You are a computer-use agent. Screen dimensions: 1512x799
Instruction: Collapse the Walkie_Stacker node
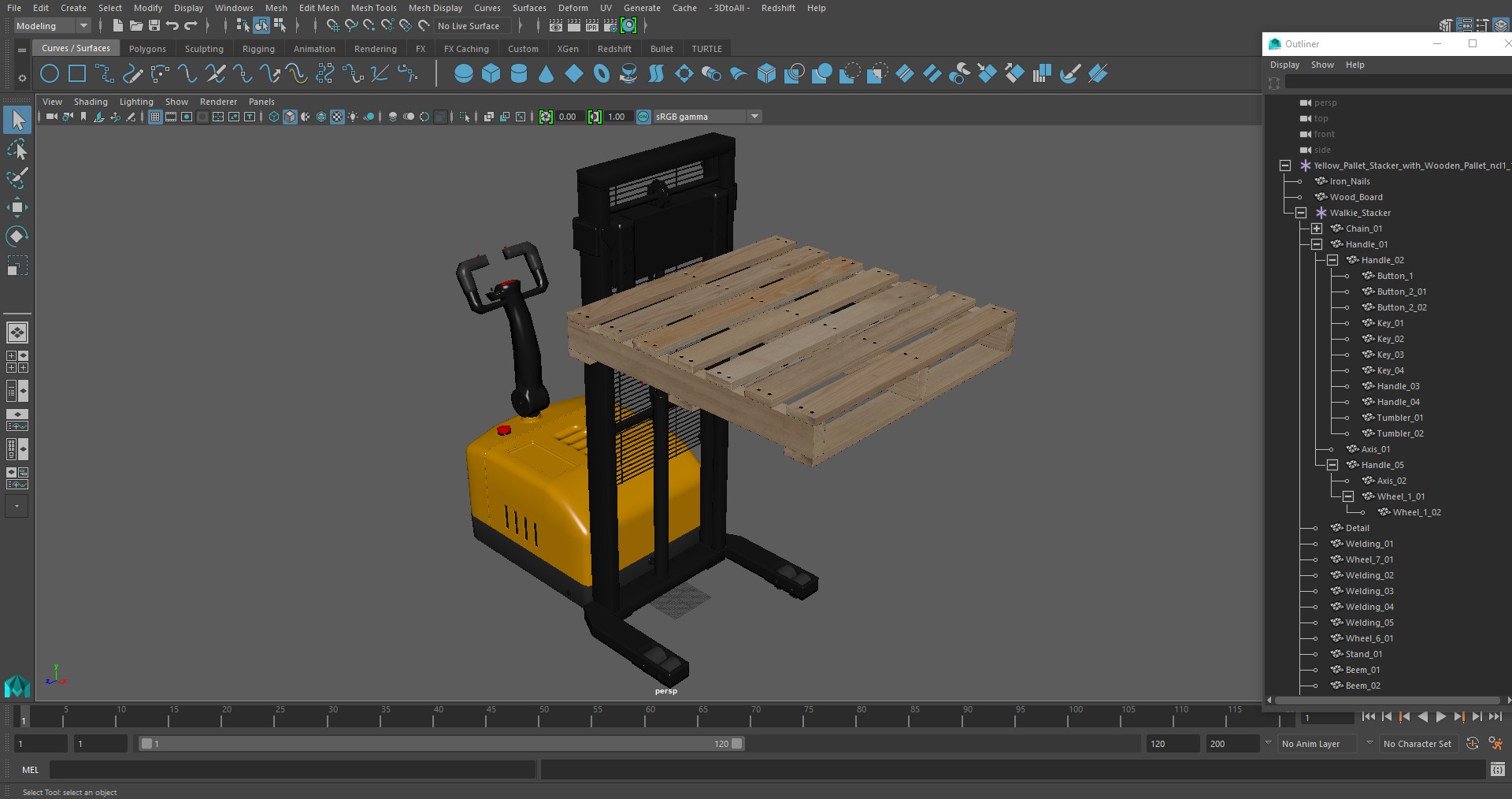tap(1301, 213)
